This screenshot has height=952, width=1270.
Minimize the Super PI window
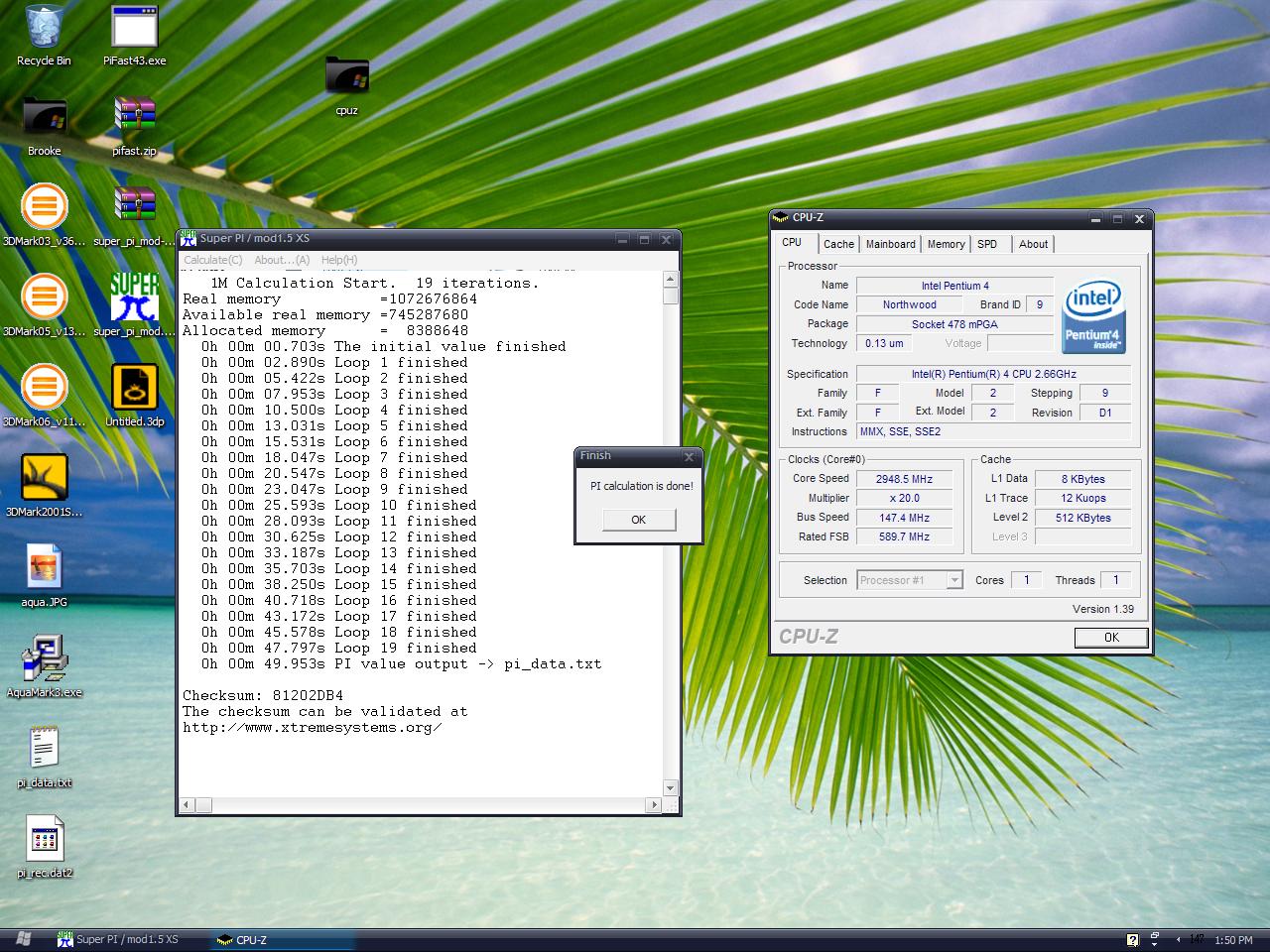[622, 239]
